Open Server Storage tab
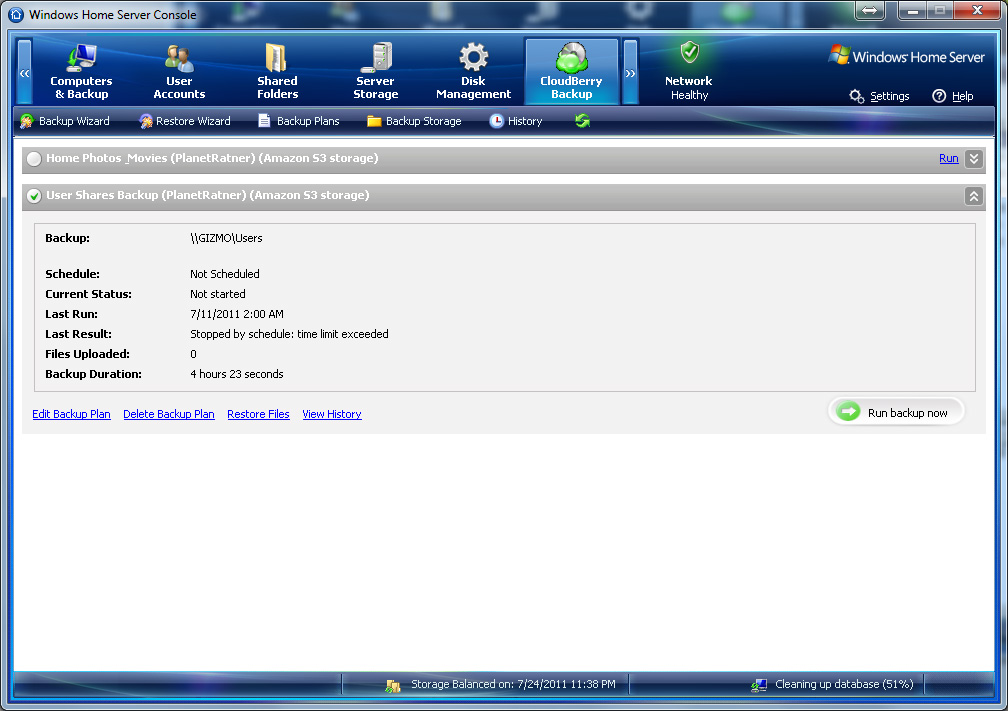Screen dimensions: 1008x711 pyautogui.click(x=375, y=71)
